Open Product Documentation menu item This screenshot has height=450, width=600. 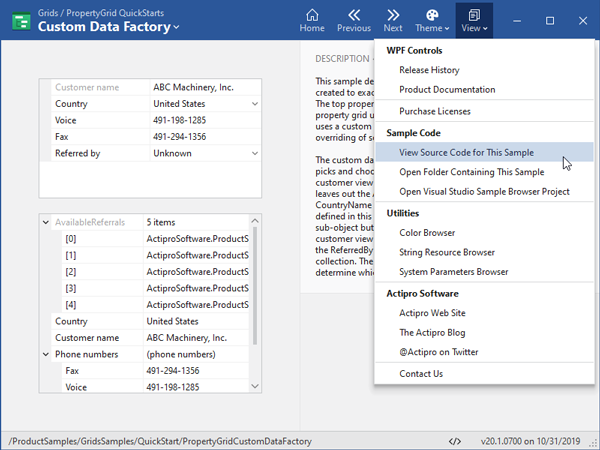(x=484, y=90)
